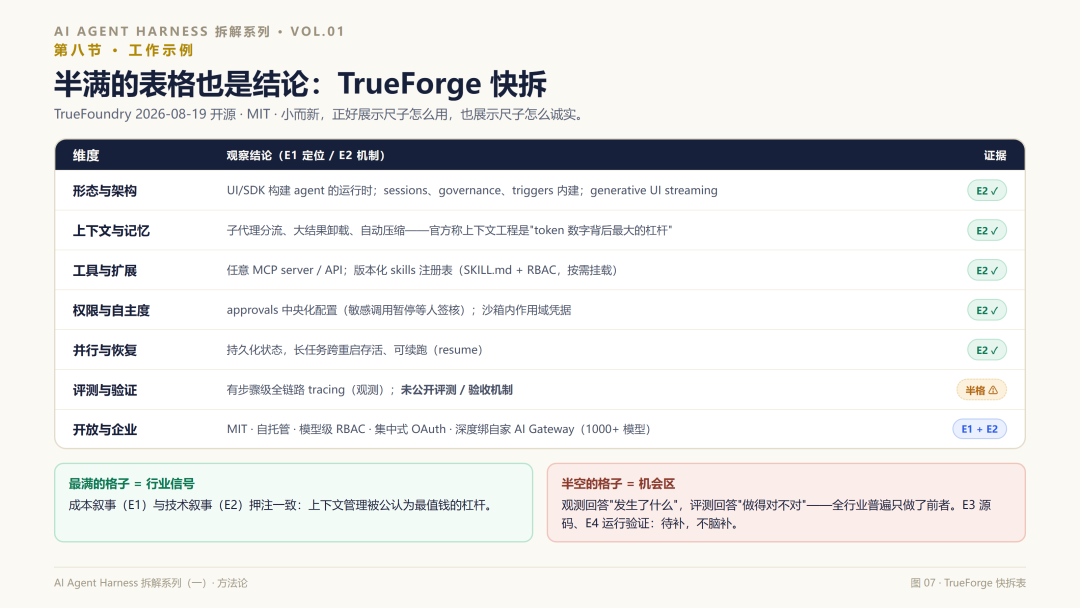
Task: Click the 证据 column header
Action: point(995,156)
